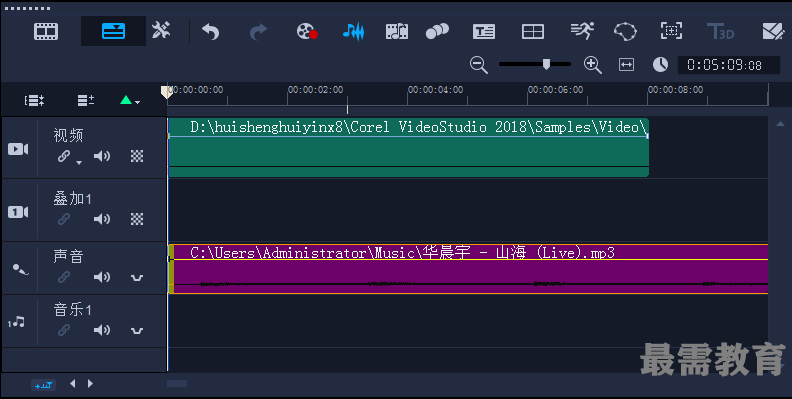The width and height of the screenshot is (792, 399).
Task: Open the Record/Capture option
Action: click(x=307, y=31)
